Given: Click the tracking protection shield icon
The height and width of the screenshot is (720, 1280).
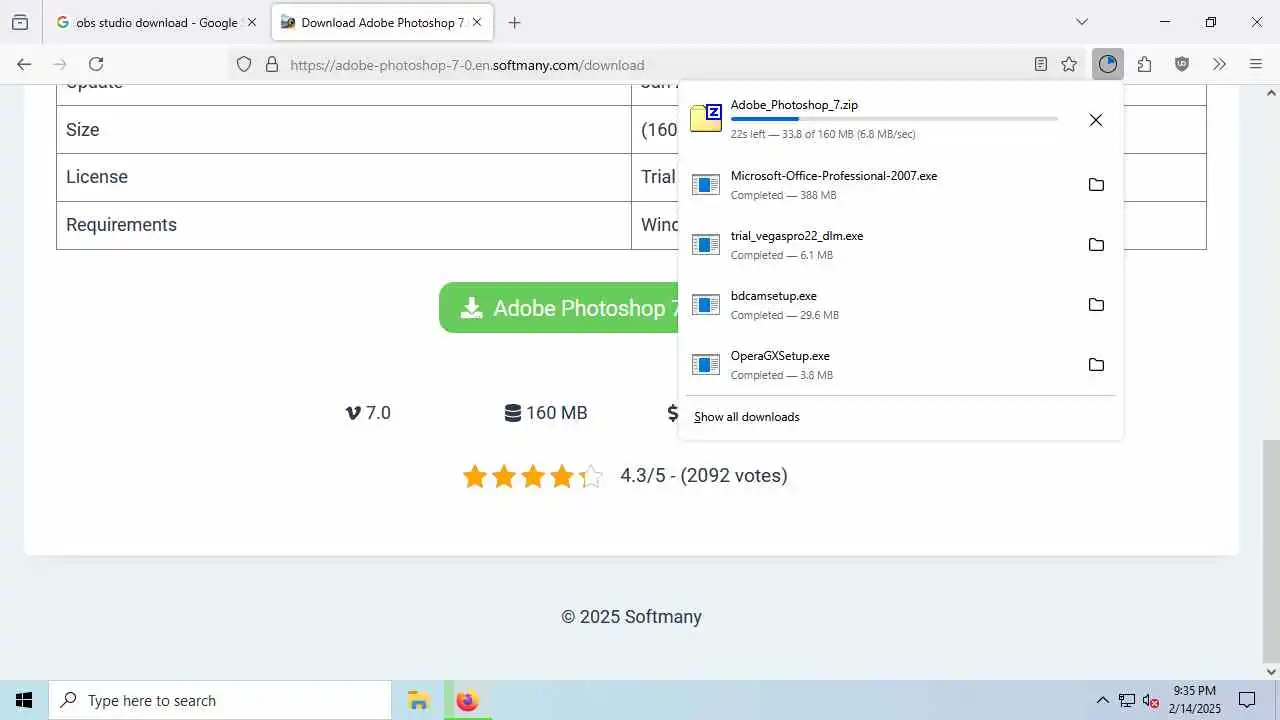Looking at the screenshot, I should pos(244,64).
